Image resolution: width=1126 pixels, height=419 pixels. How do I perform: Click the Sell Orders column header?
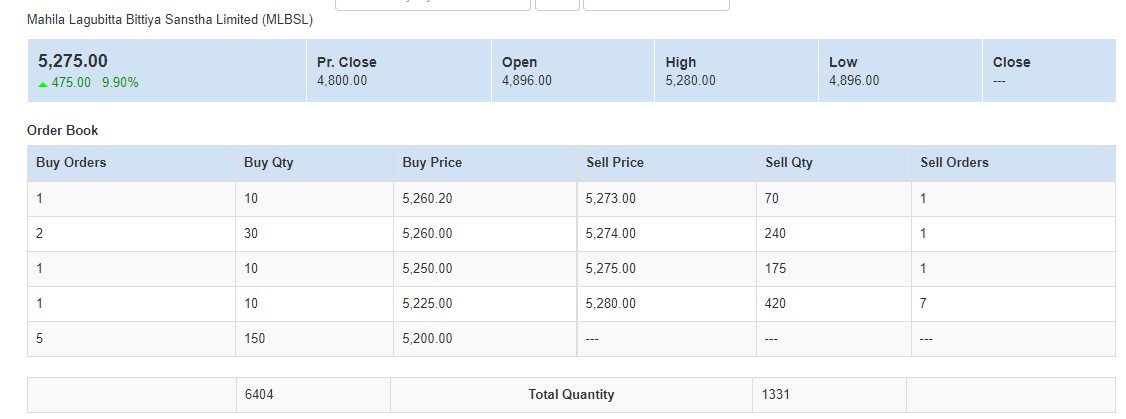tap(954, 162)
